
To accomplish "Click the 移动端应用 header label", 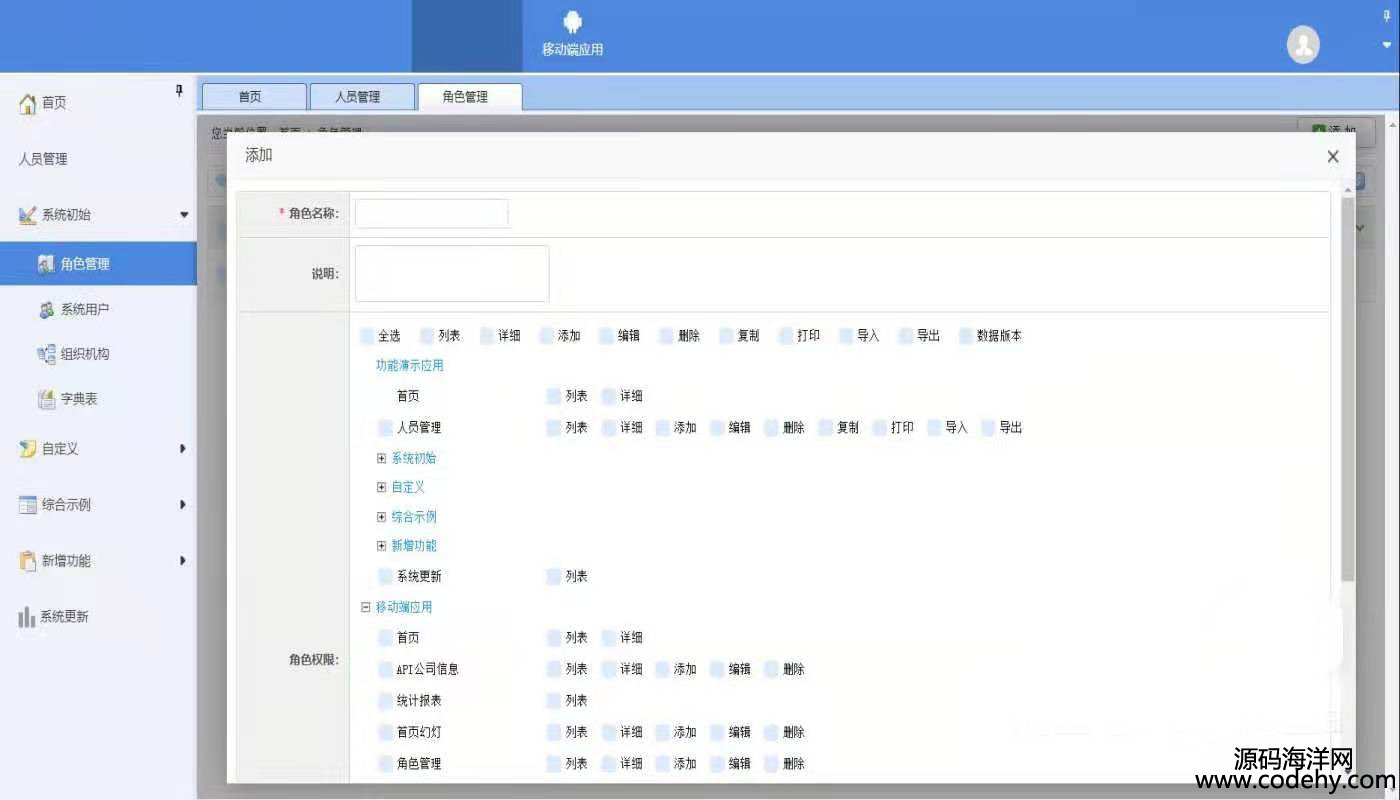I will [572, 49].
